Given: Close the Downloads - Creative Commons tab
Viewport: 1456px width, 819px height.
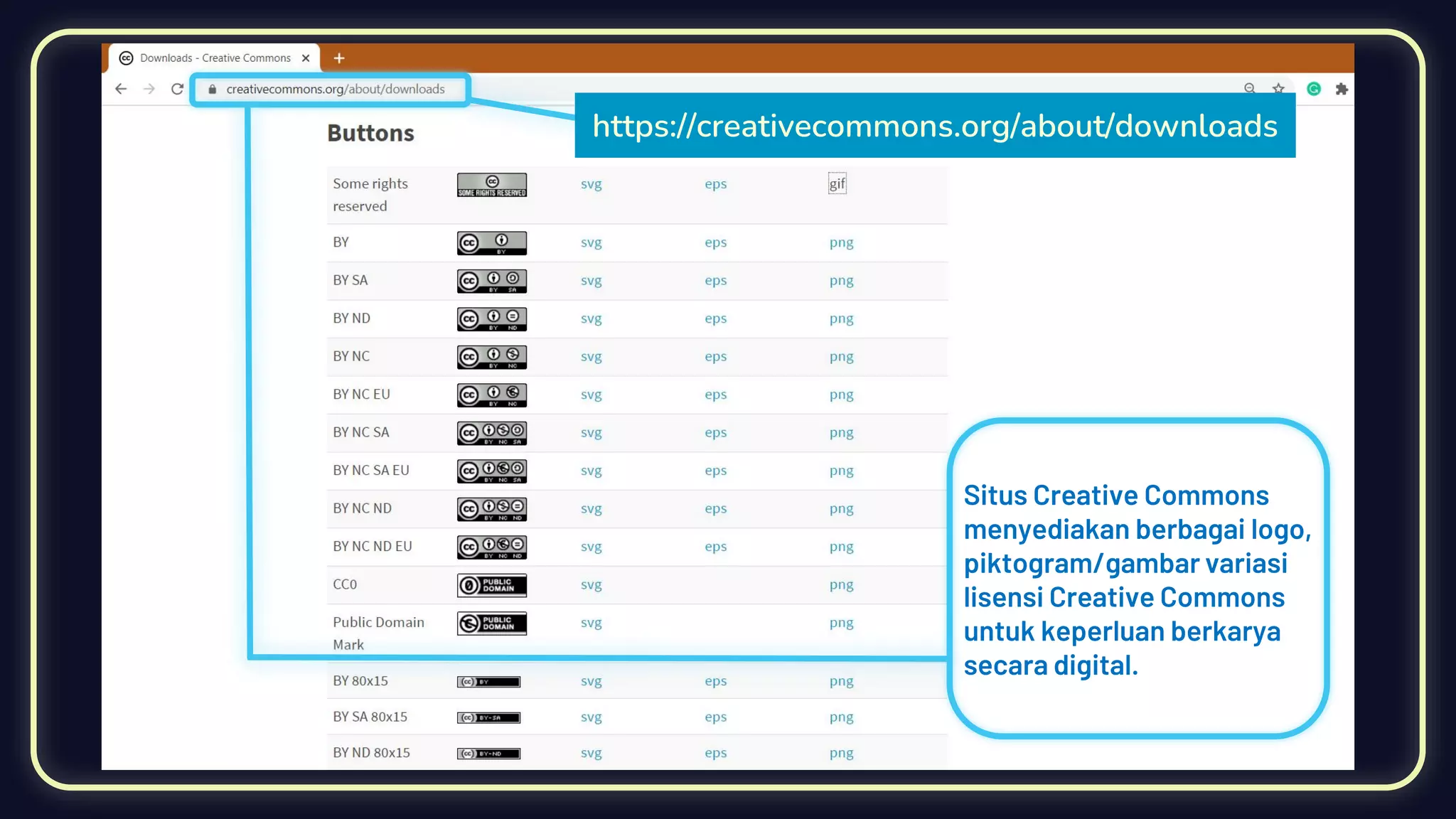Looking at the screenshot, I should [306, 58].
